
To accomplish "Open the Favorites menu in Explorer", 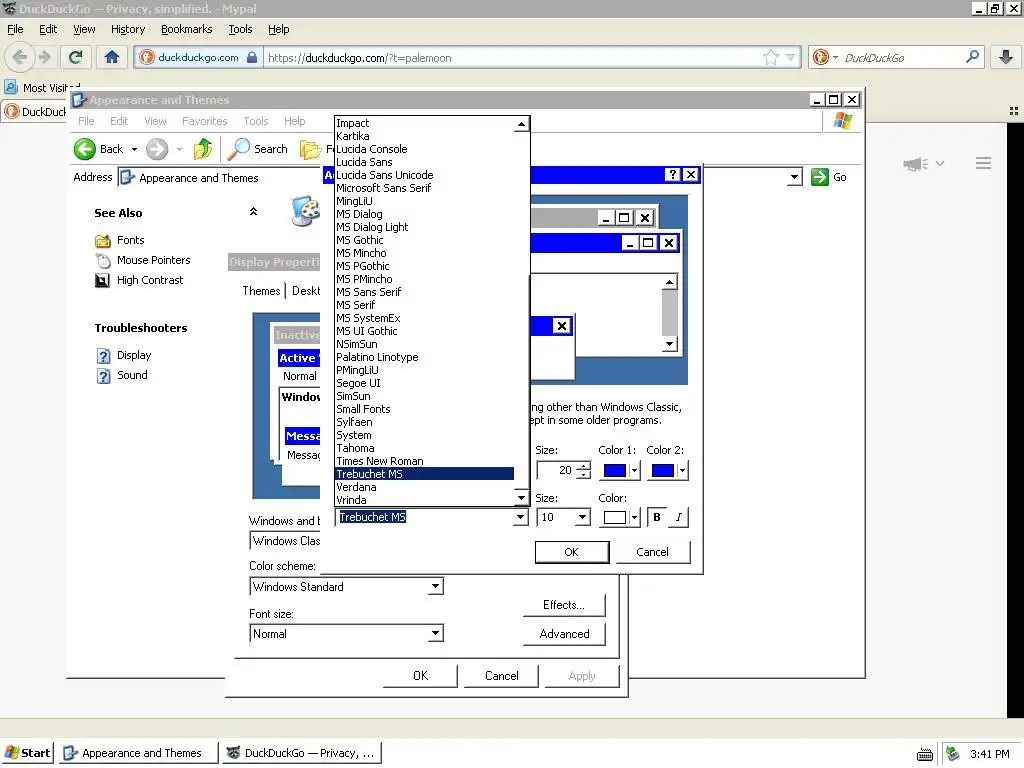I will (204, 121).
